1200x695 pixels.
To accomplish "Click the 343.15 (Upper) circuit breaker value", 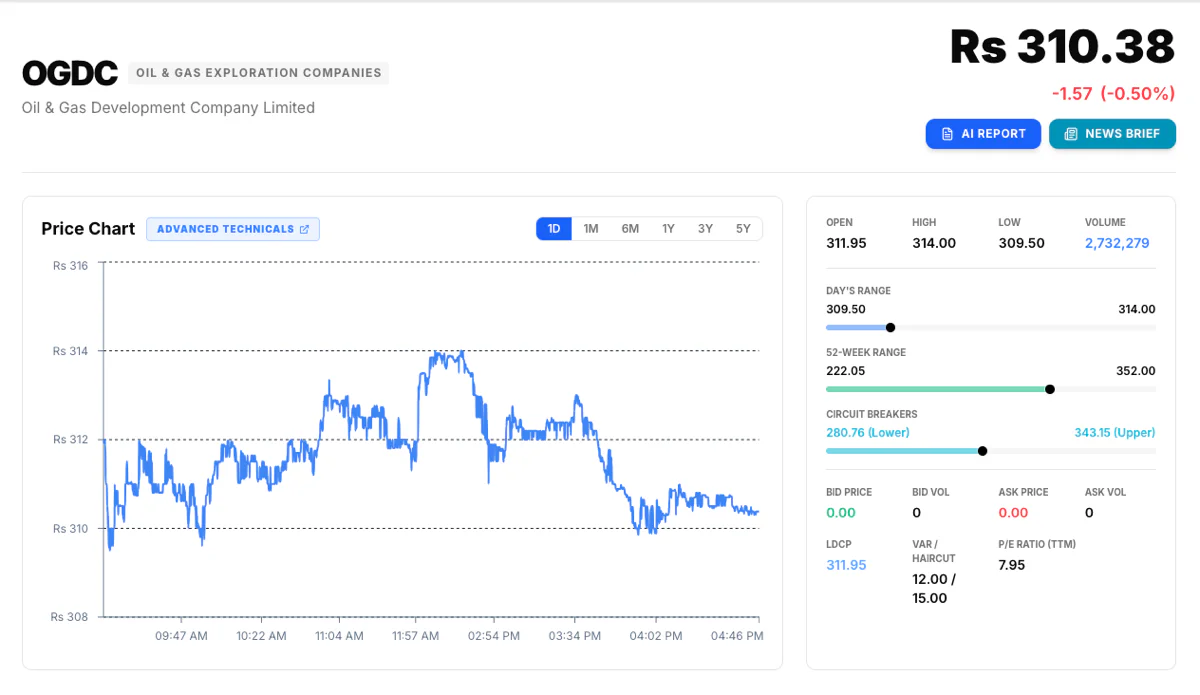I will pos(1115,433).
